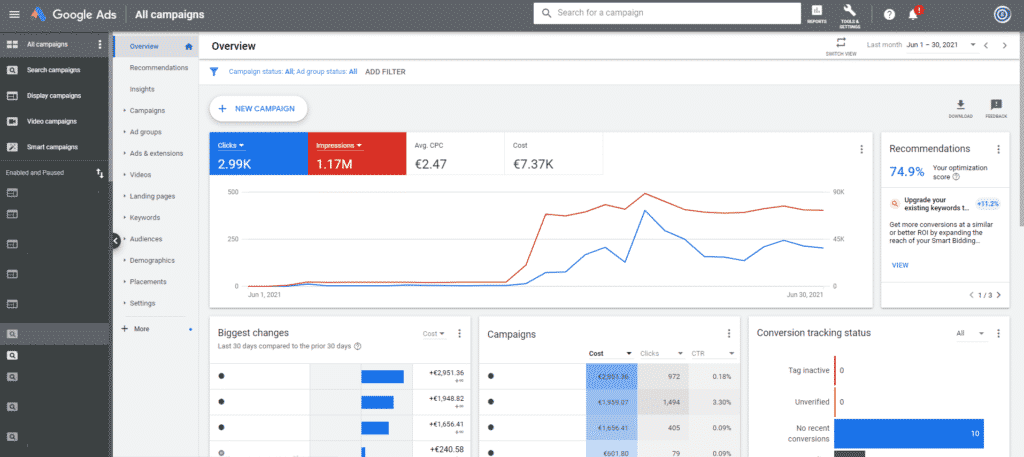Open Campaigns card three-dot menu

(729, 334)
